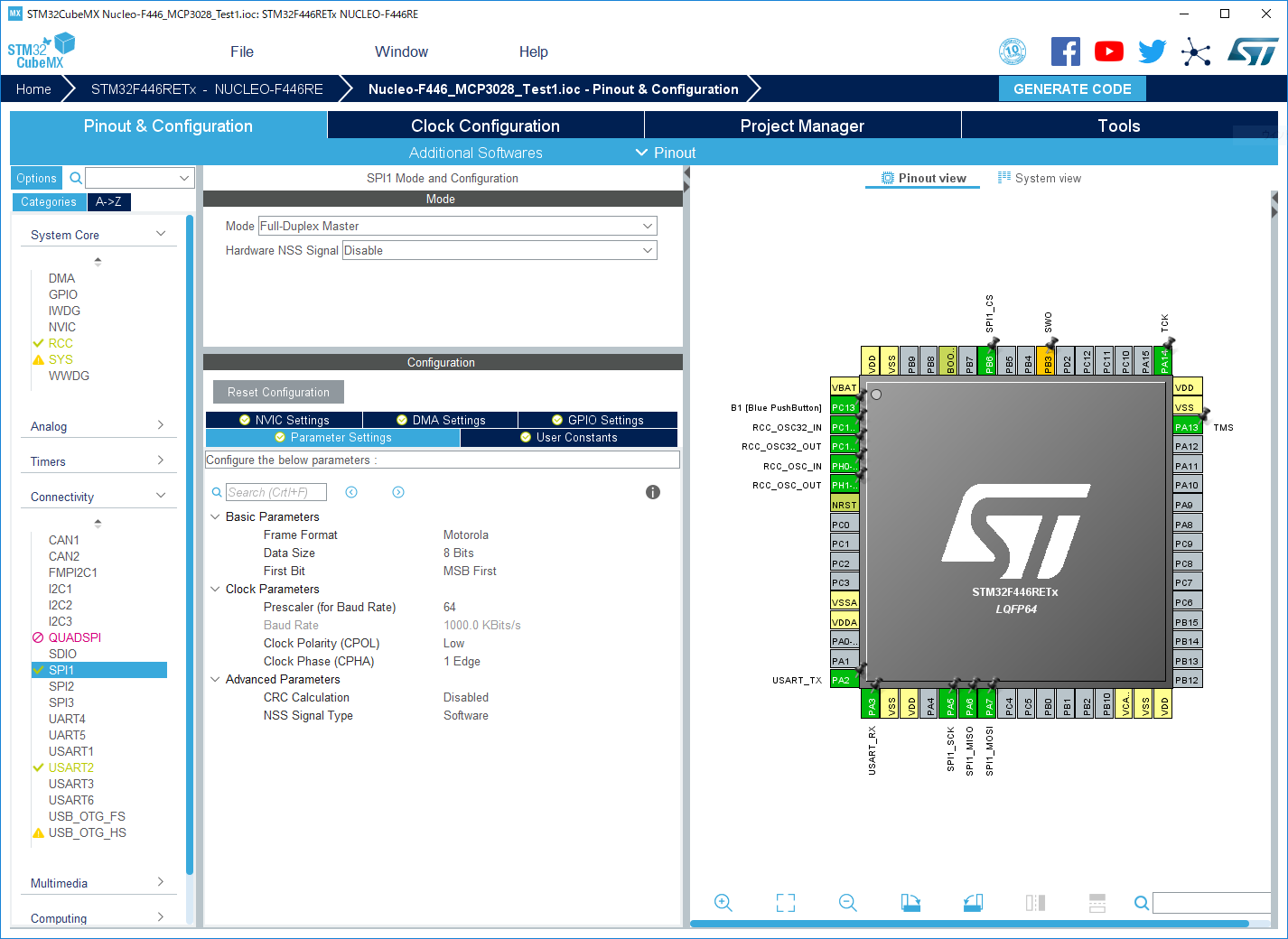Open the Help menu
Viewport: 1288px width, 939px height.
click(533, 51)
